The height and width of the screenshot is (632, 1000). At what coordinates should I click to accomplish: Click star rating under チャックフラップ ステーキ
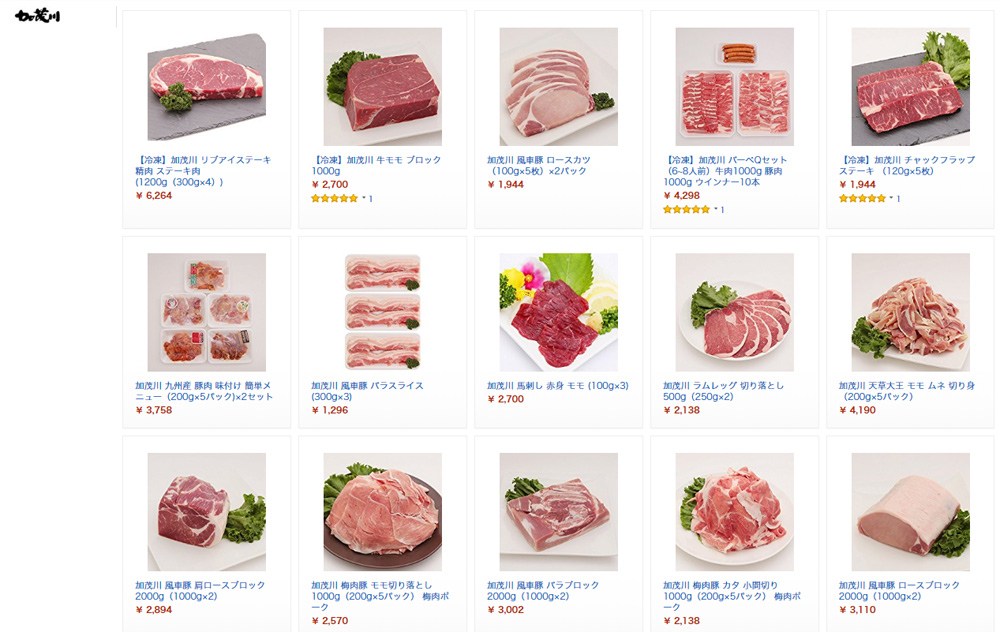[862, 198]
